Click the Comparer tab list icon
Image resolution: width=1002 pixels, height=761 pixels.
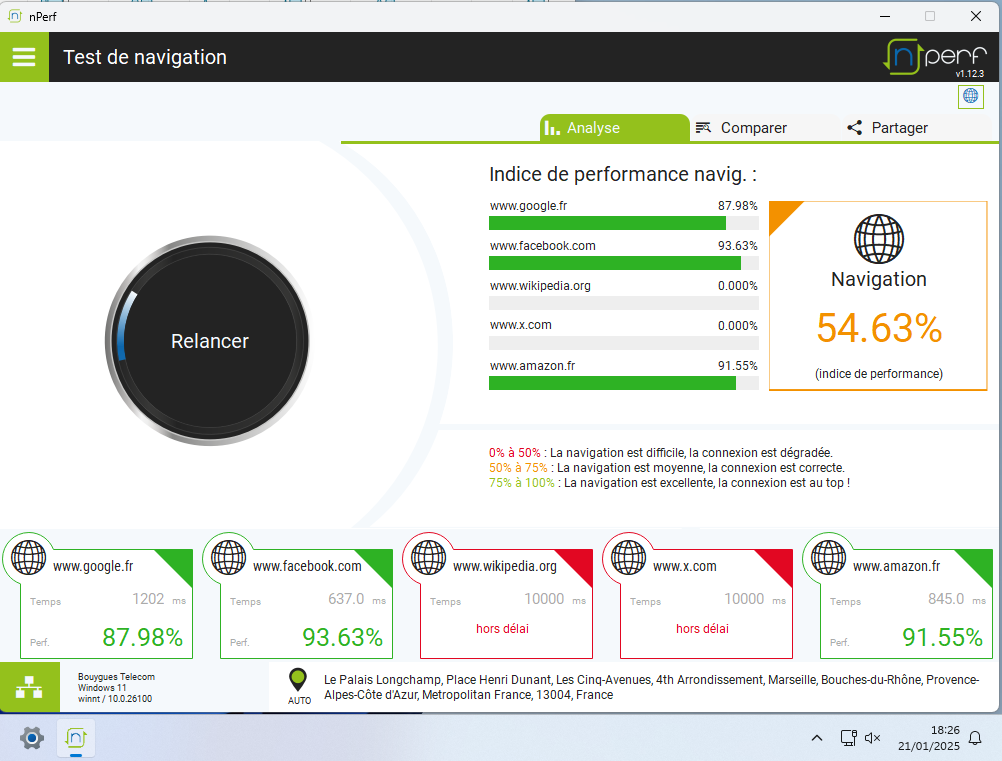tap(703, 128)
